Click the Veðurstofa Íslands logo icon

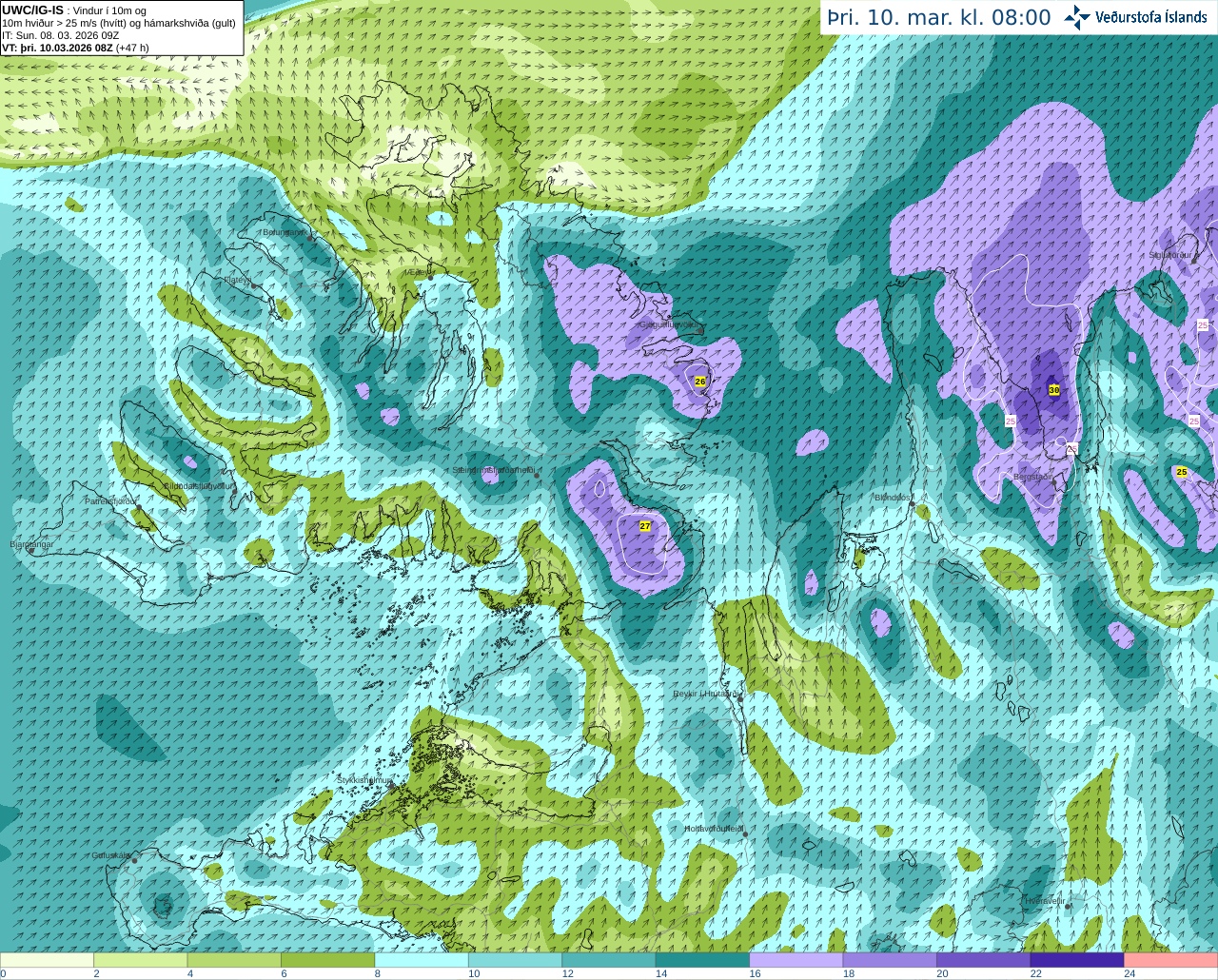point(1077,17)
